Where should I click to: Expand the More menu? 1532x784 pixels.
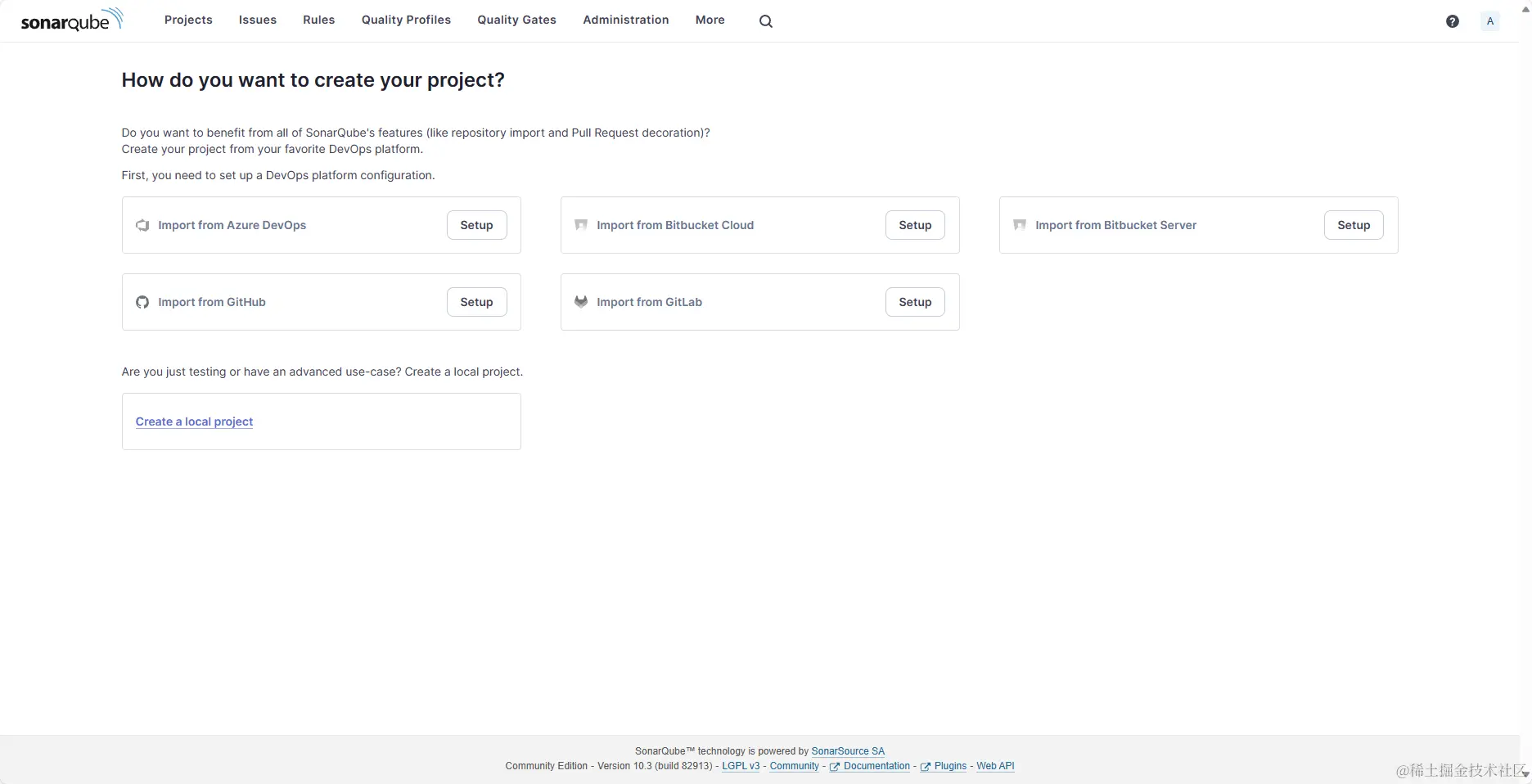[x=710, y=20]
